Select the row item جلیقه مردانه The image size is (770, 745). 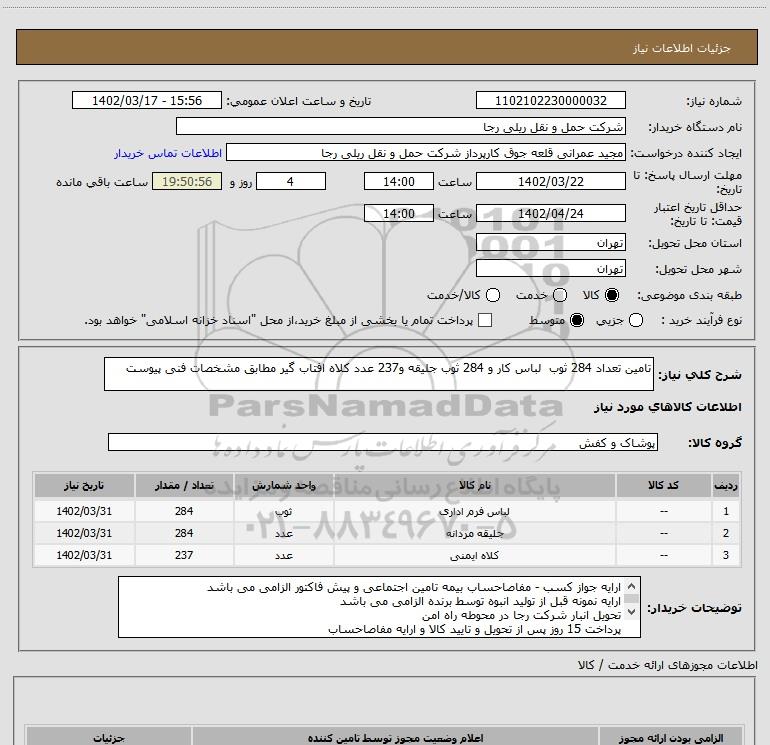(x=474, y=533)
